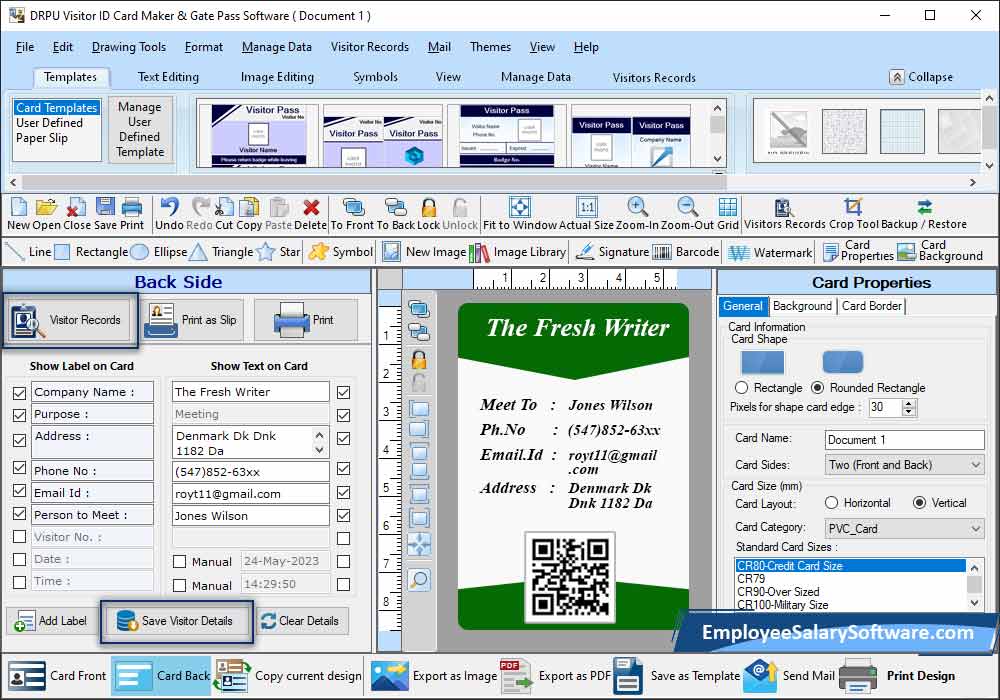Uncheck Company Name label checkbox
The height and width of the screenshot is (700, 1000).
[20, 393]
